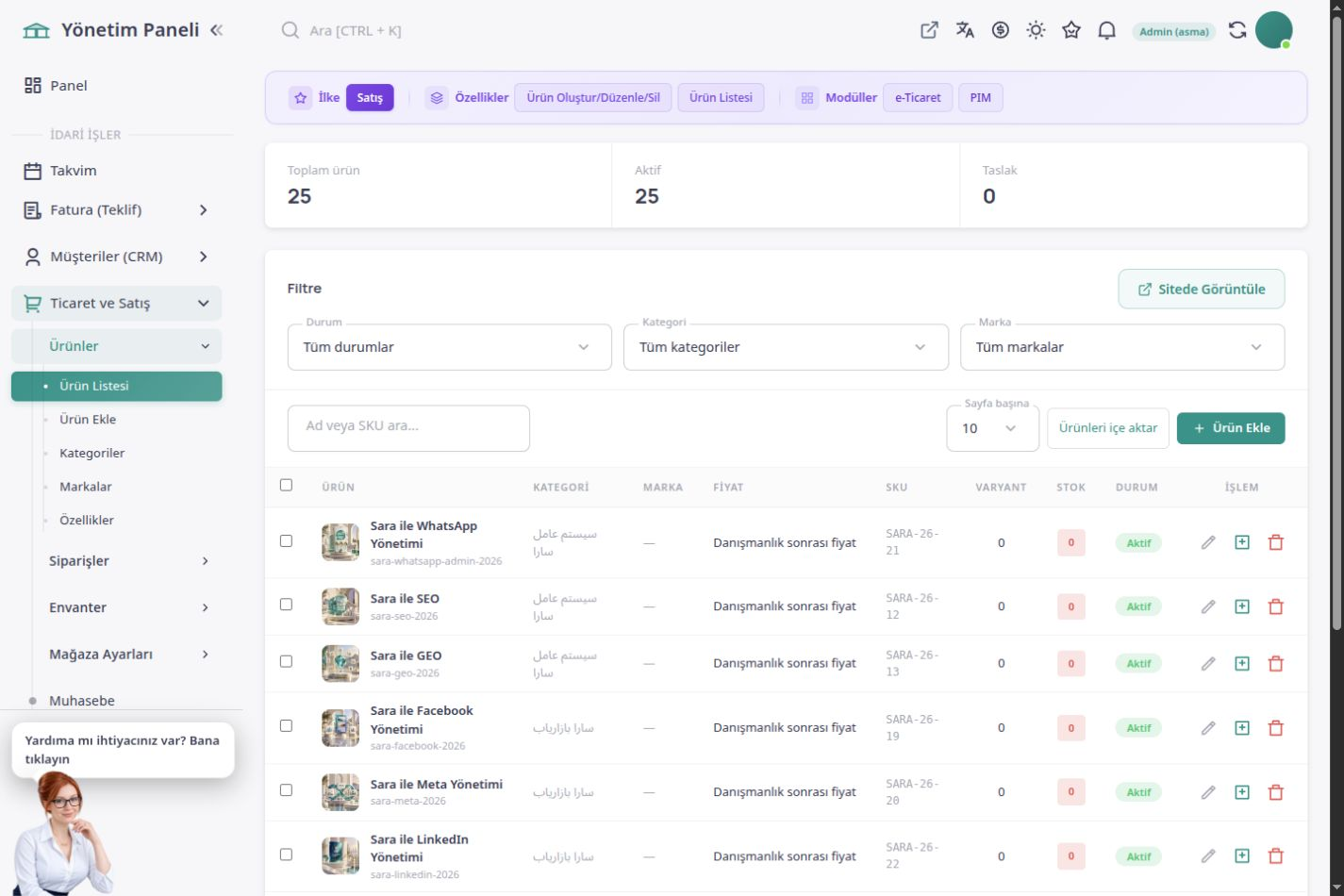Click the Sara ile SEO product thumbnail

340,606
